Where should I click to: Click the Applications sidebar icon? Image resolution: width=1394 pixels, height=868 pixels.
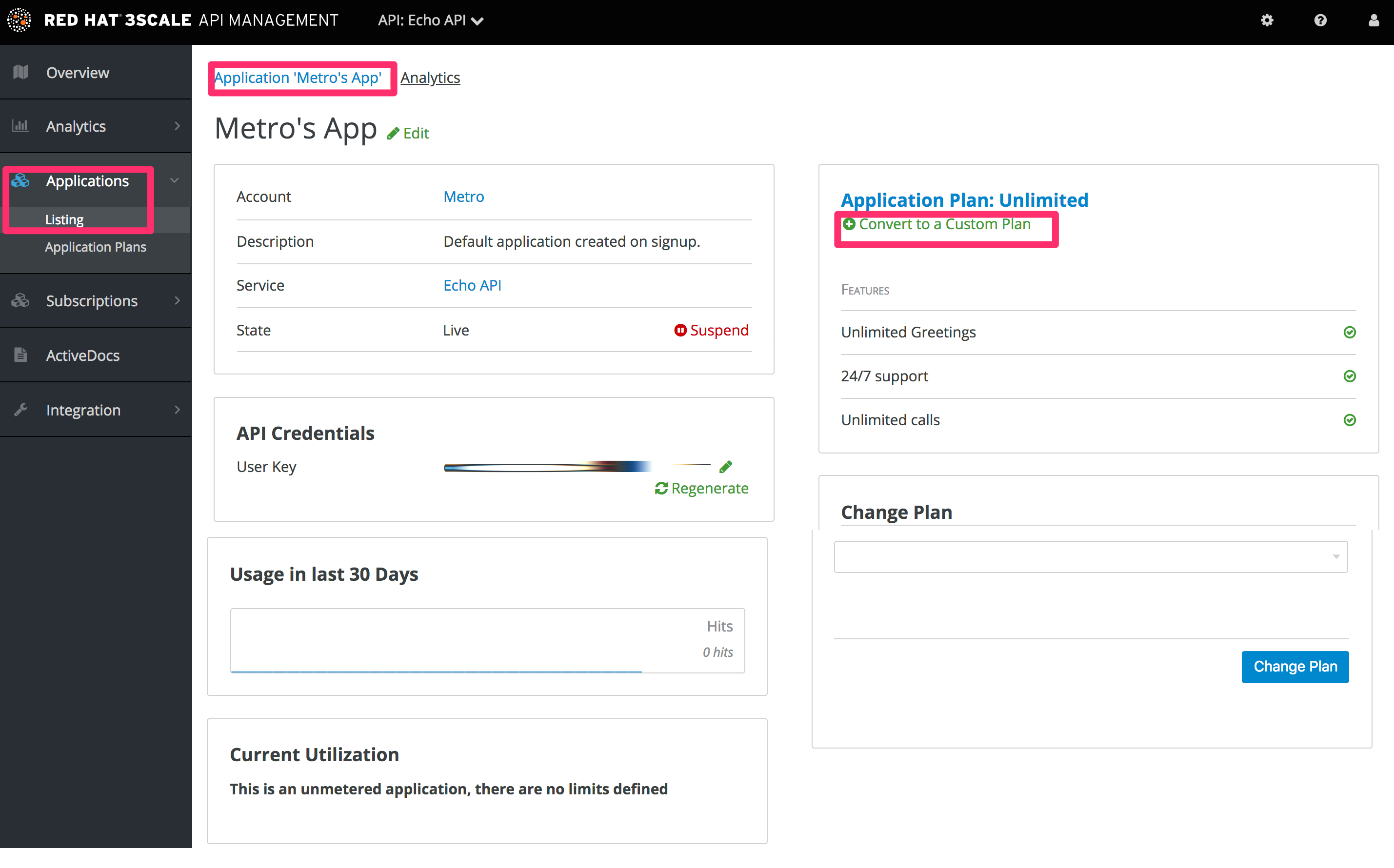click(21, 180)
